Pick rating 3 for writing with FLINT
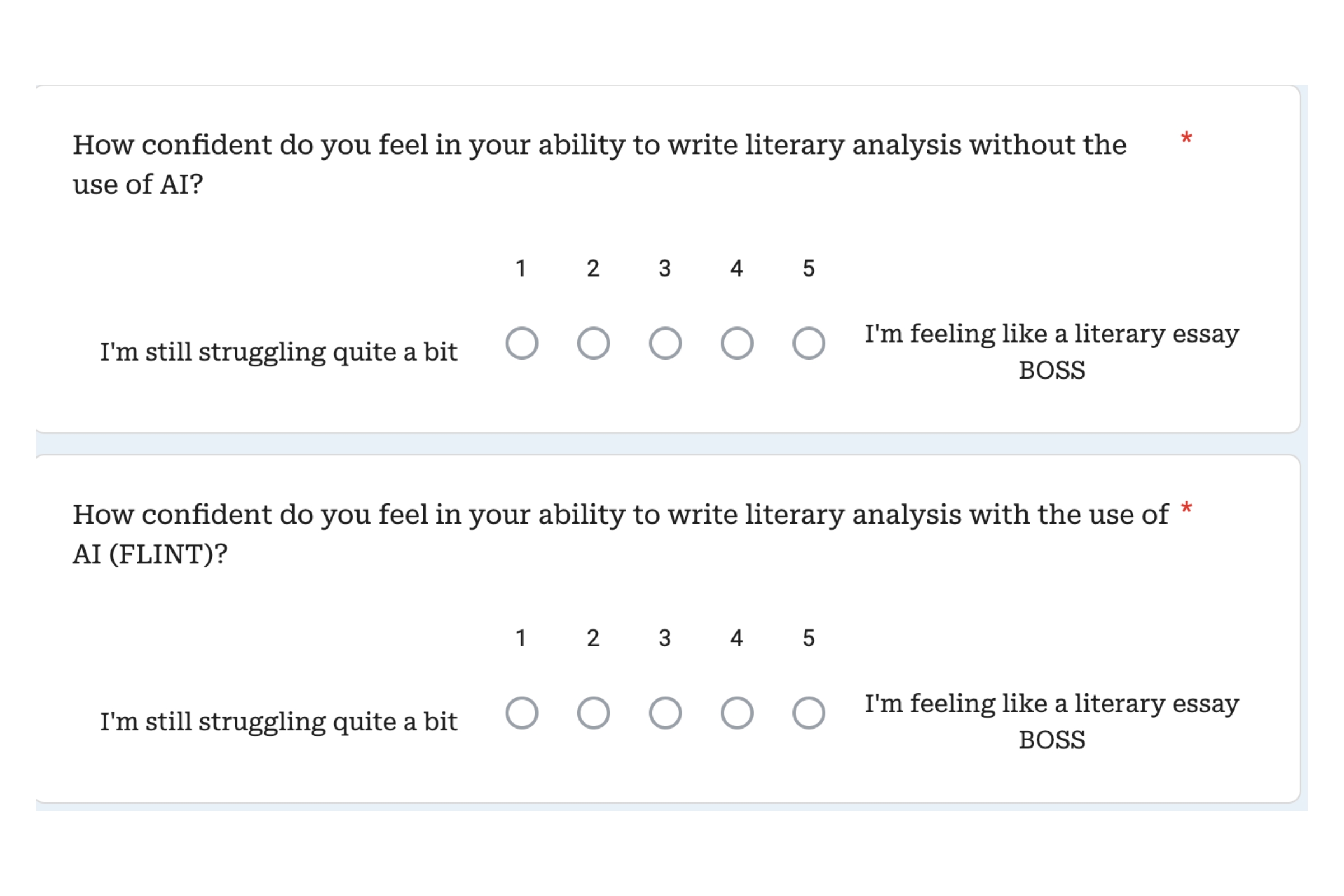Image resolution: width=1344 pixels, height=896 pixels. click(x=665, y=713)
